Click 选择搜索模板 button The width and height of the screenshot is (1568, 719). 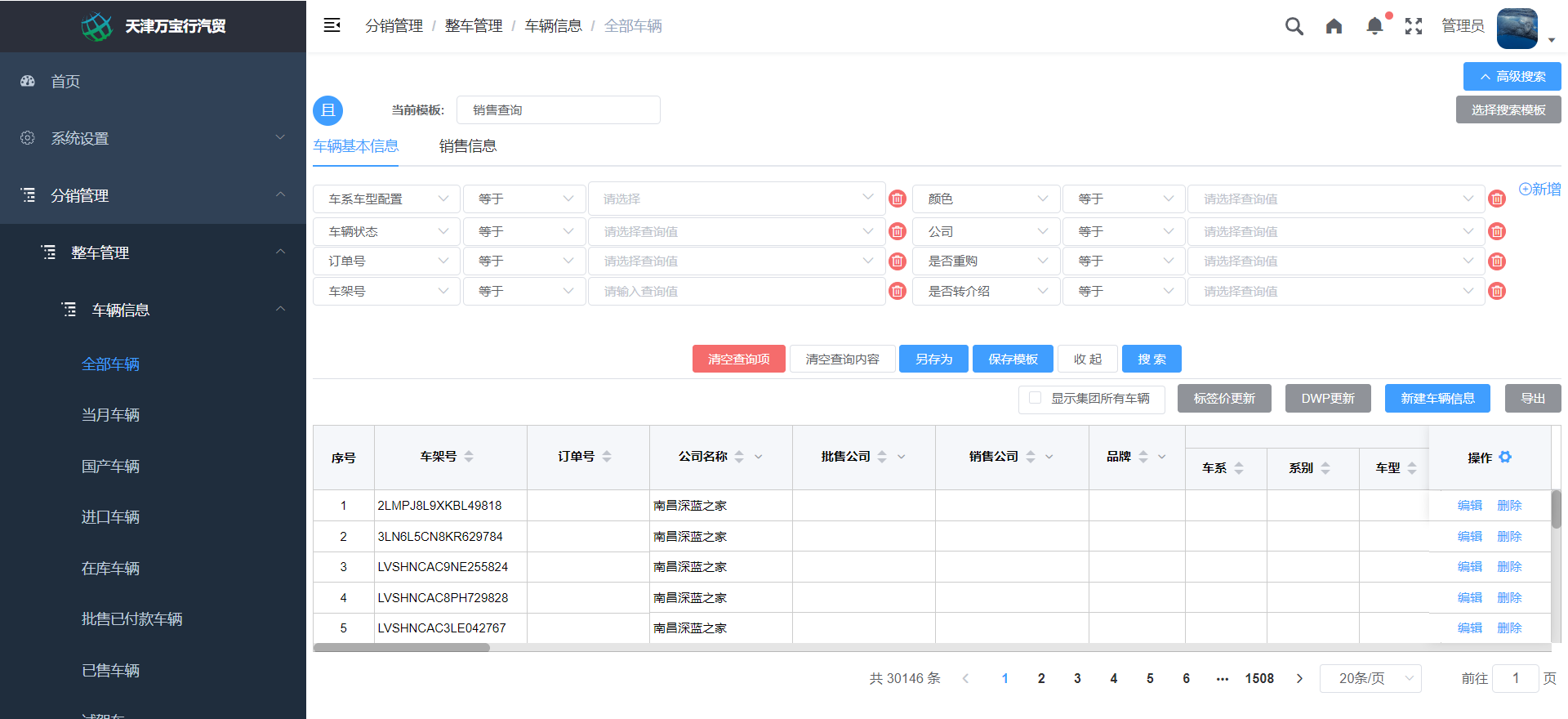tap(1508, 109)
